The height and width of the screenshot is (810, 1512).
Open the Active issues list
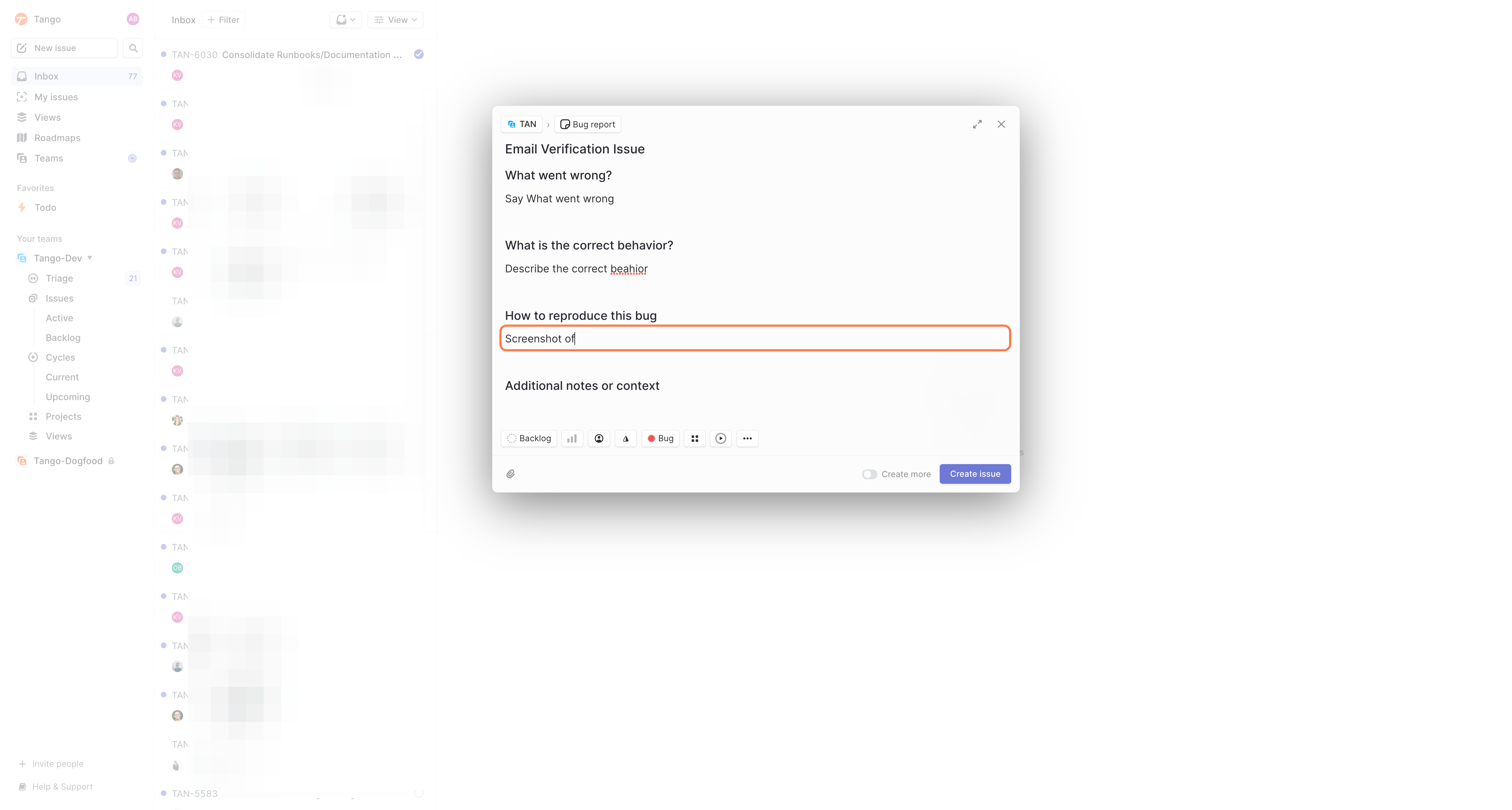(x=59, y=318)
